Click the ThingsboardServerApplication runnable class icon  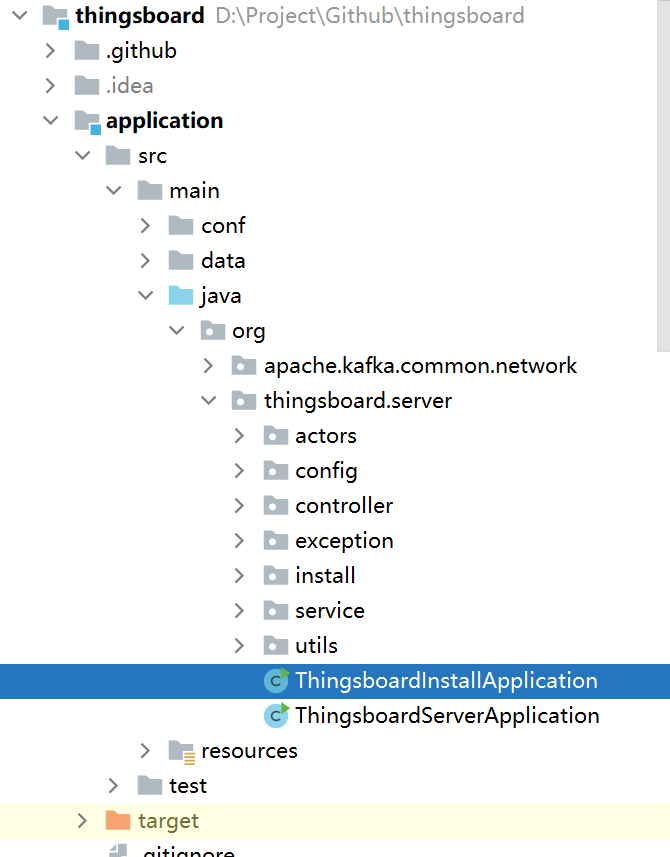tap(276, 715)
